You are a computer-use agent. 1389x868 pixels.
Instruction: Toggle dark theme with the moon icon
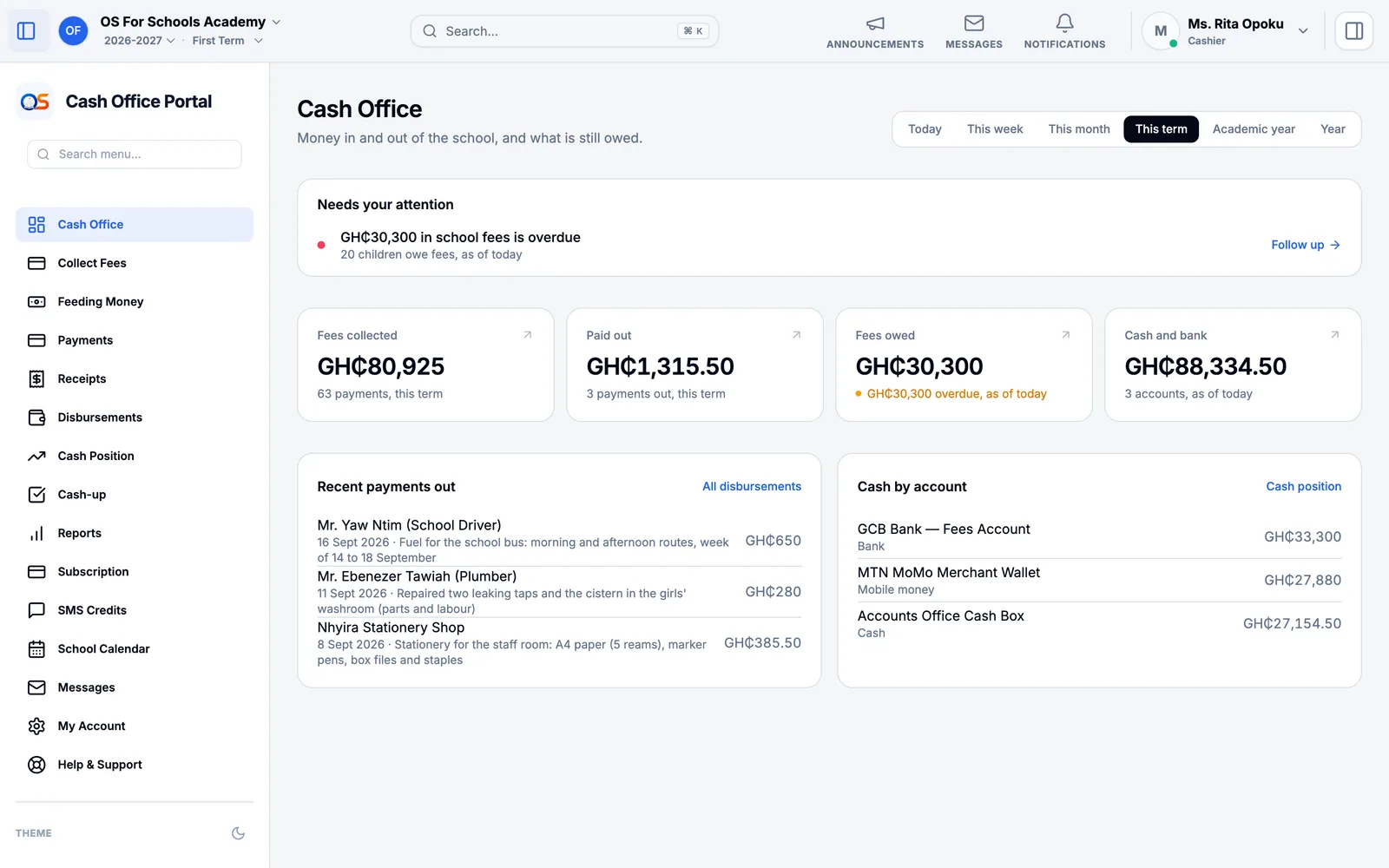pos(238,833)
